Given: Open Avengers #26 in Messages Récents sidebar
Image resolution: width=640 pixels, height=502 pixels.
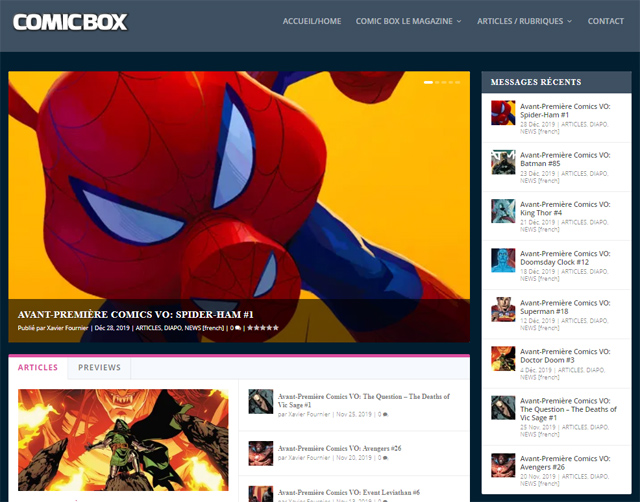Looking at the screenshot, I should [x=565, y=463].
